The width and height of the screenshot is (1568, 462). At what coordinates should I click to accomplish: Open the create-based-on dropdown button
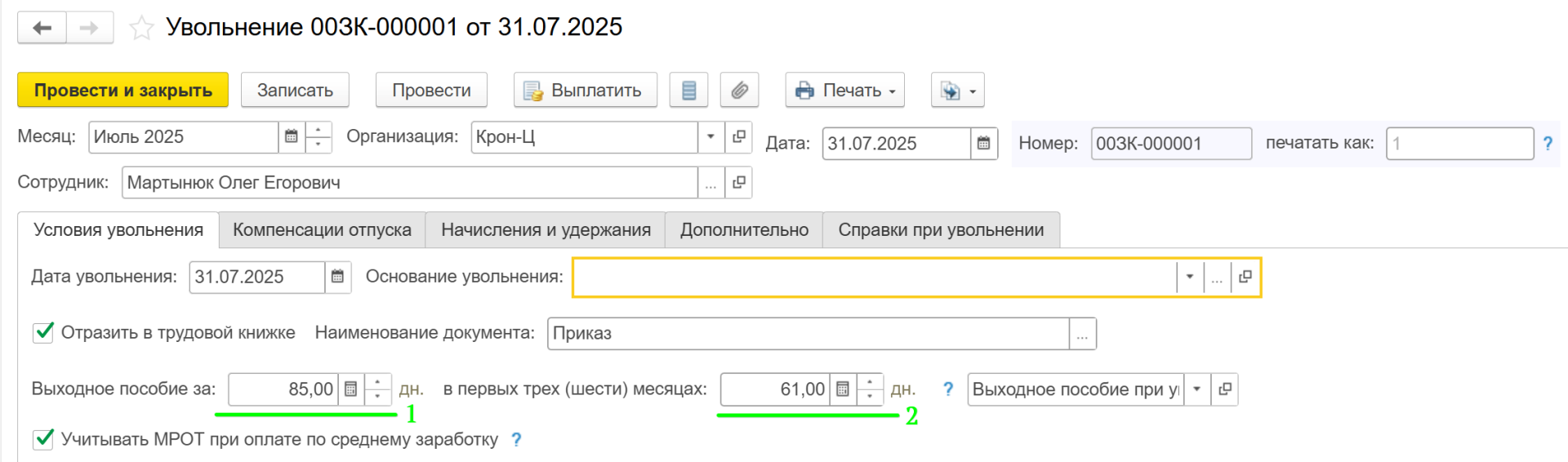click(x=957, y=90)
